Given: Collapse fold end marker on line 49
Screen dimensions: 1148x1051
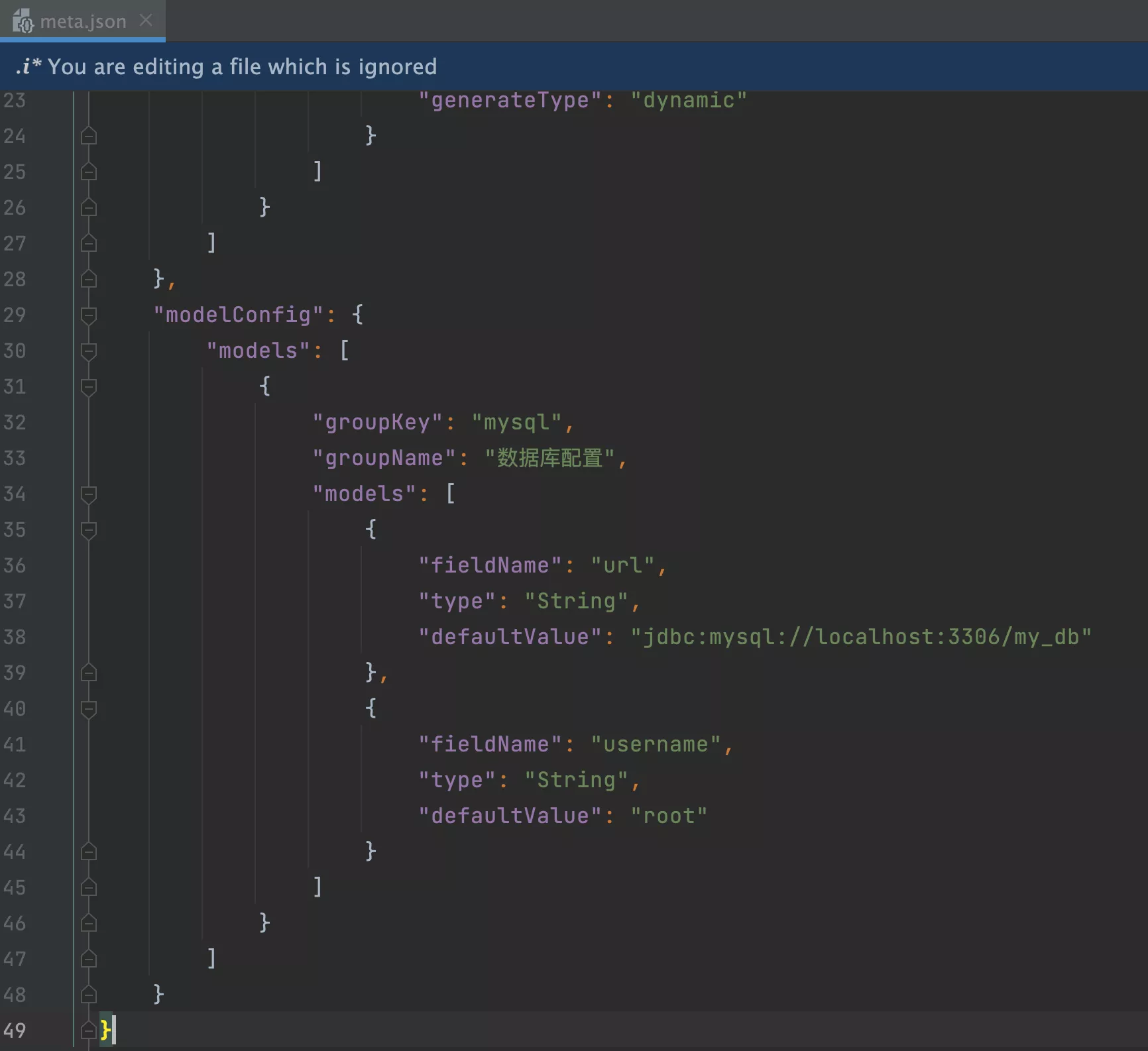Looking at the screenshot, I should click(89, 1030).
